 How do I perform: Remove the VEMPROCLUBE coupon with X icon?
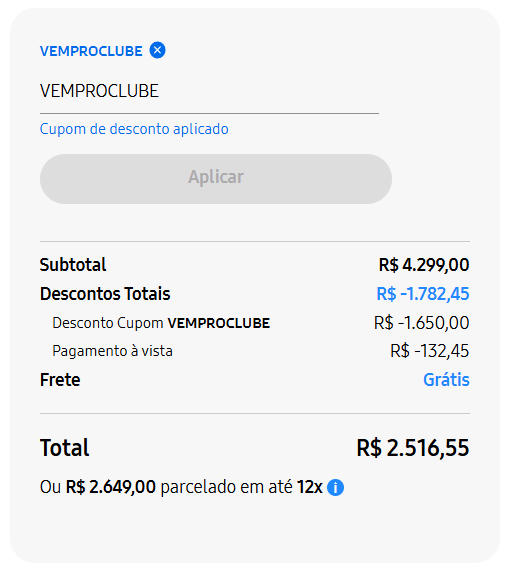click(157, 50)
